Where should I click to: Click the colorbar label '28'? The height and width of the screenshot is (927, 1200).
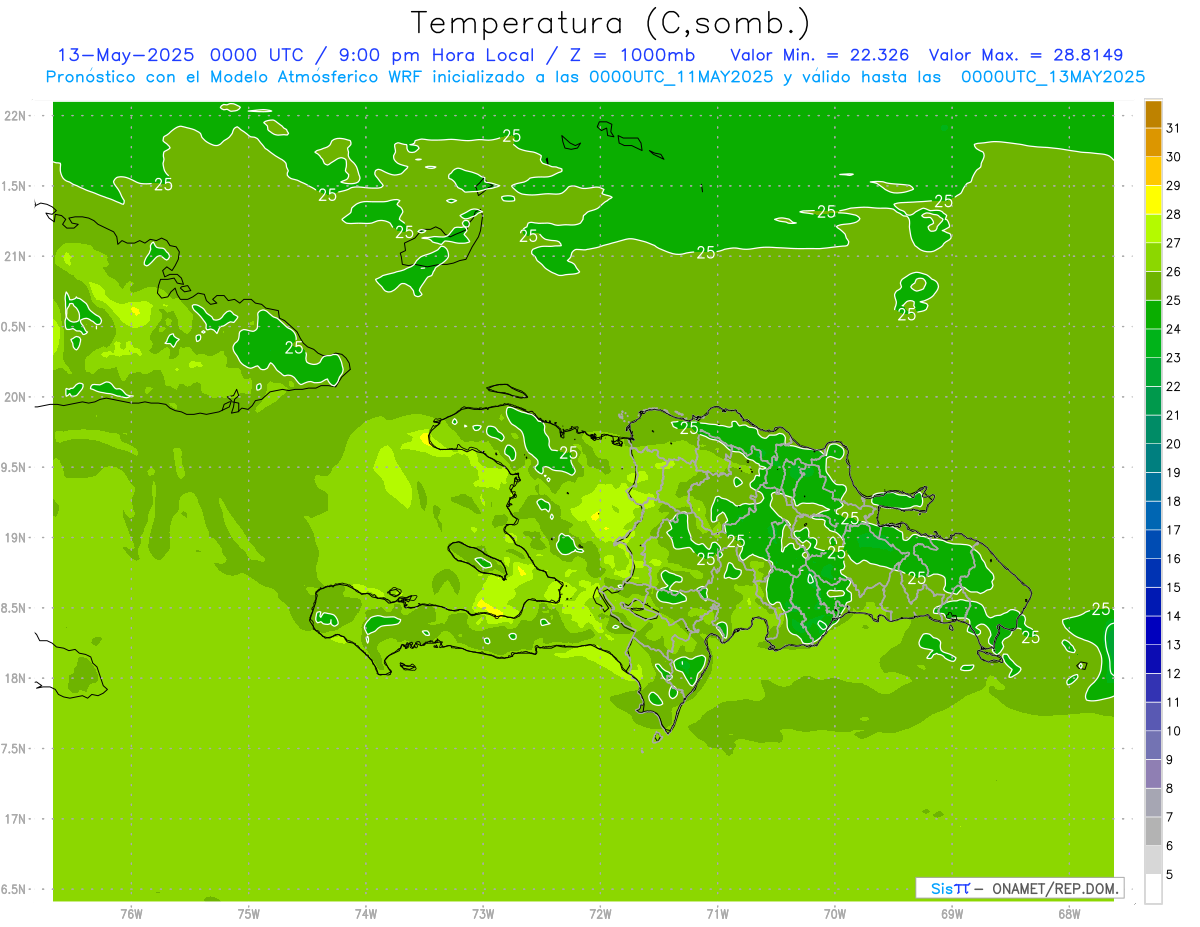click(x=1174, y=214)
